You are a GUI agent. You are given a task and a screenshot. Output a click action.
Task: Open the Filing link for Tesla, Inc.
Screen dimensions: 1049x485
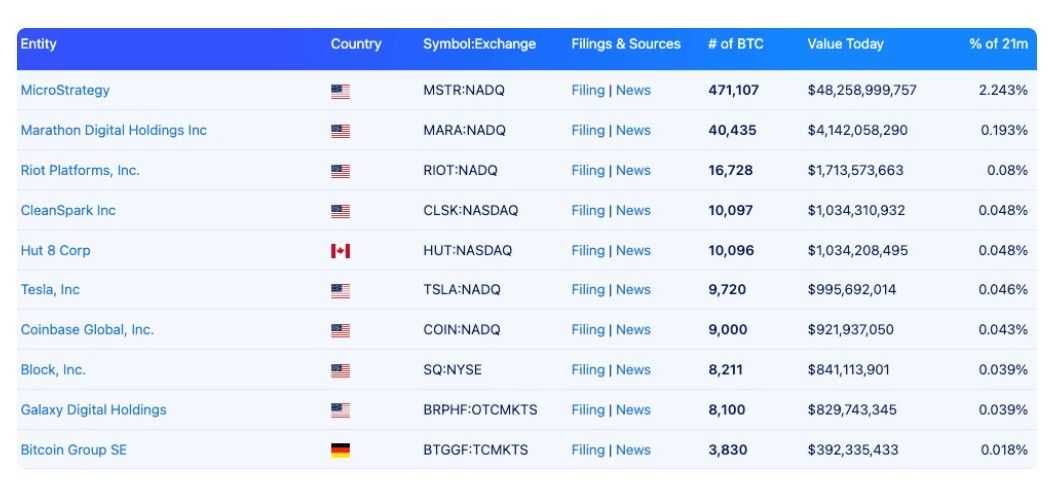[x=588, y=290]
